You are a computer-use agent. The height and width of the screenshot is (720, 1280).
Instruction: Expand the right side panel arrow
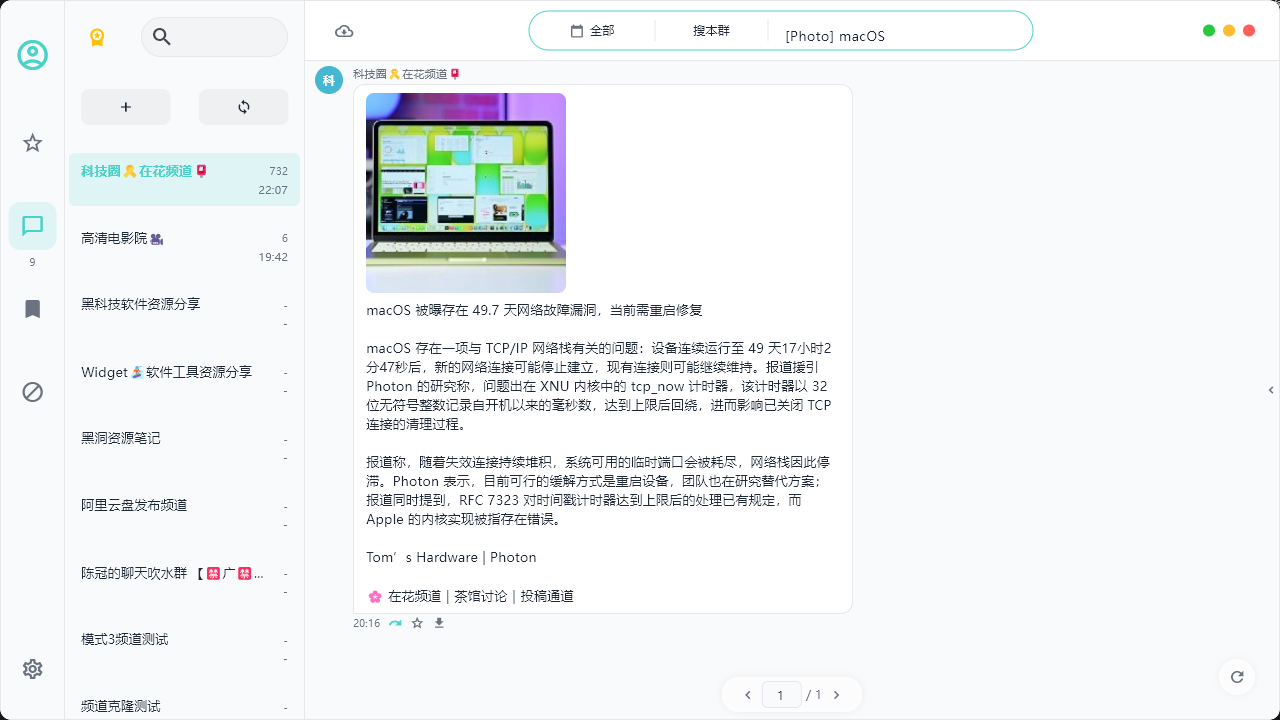pos(1271,390)
